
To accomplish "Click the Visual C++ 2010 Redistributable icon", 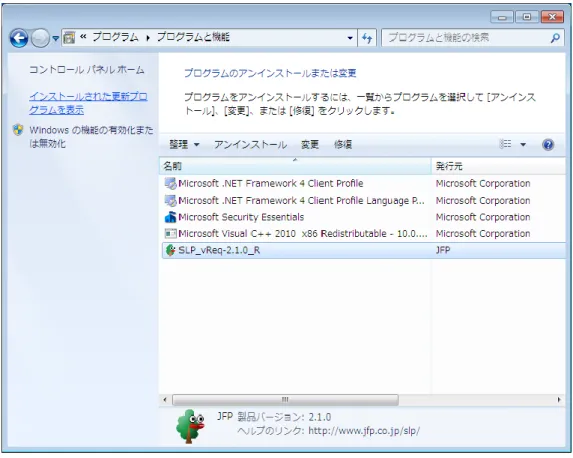I will 170,233.
